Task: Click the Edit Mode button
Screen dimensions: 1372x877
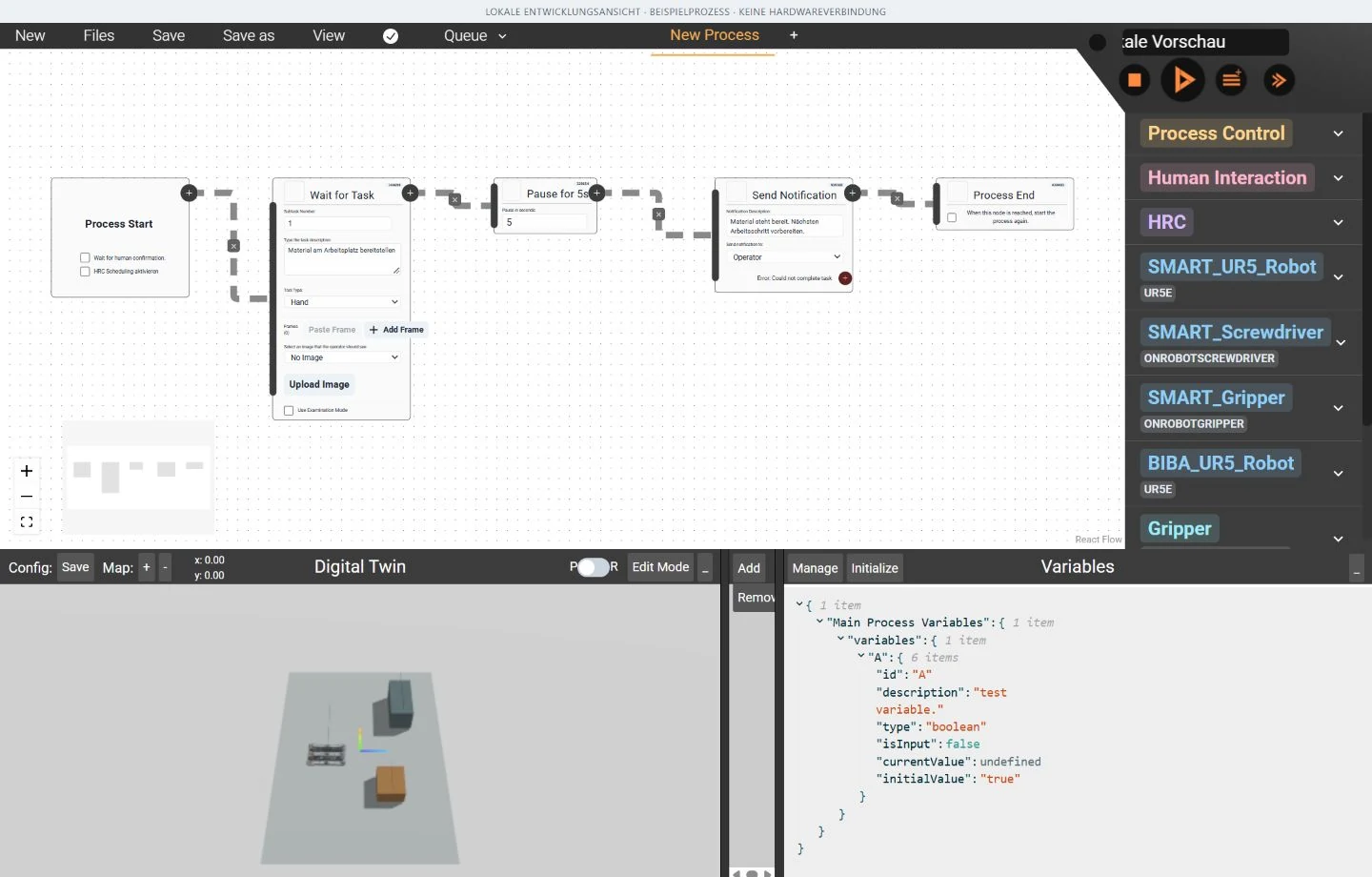Action: click(x=660, y=567)
